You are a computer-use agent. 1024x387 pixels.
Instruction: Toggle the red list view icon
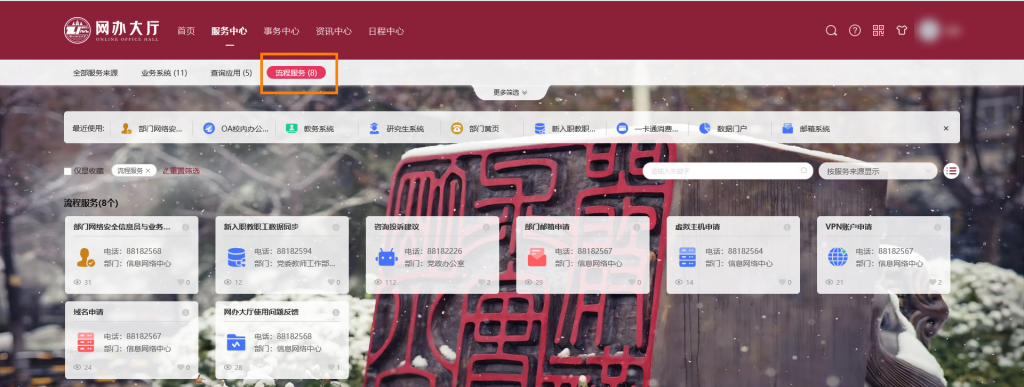[x=951, y=171]
